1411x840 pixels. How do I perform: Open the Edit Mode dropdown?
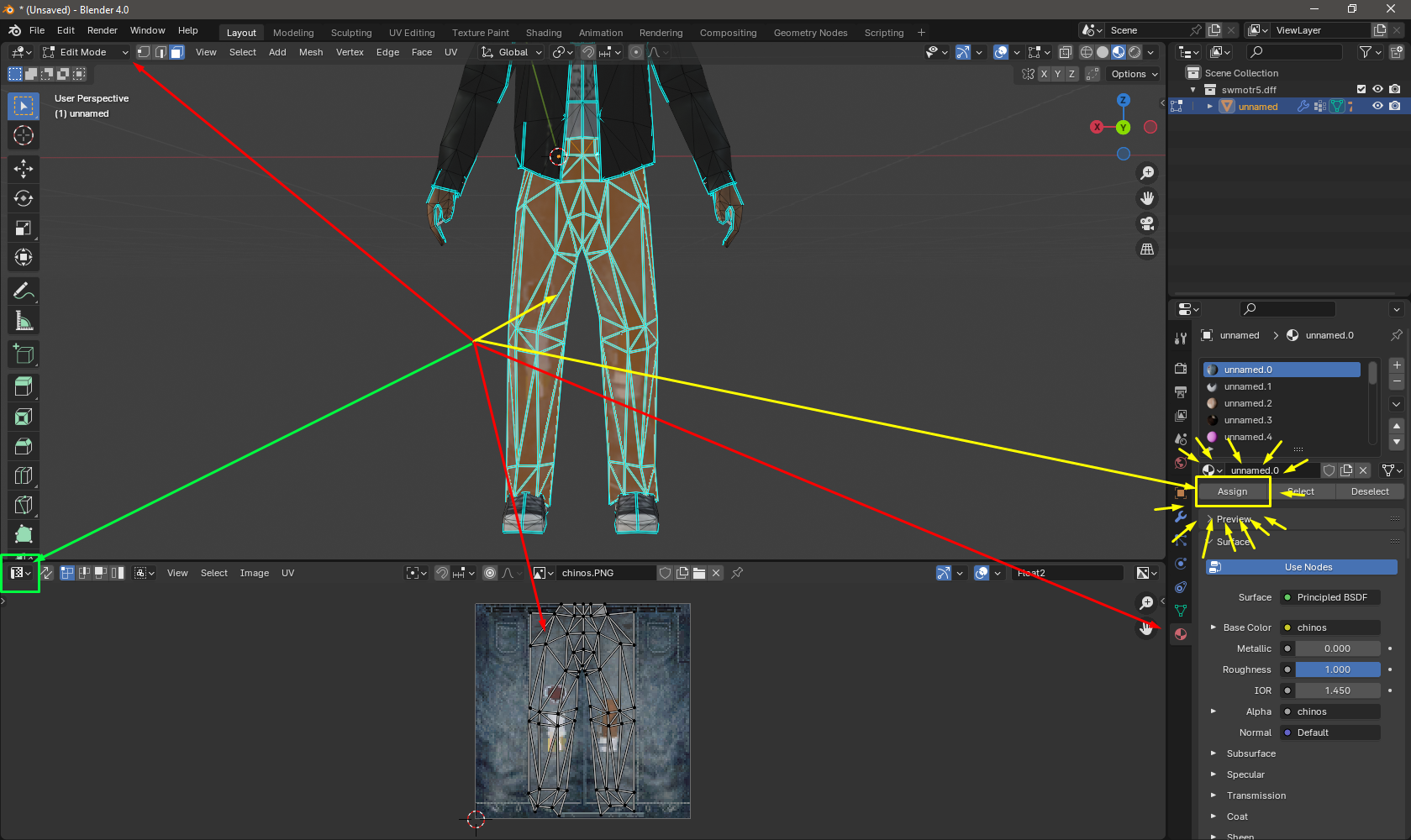[x=85, y=52]
